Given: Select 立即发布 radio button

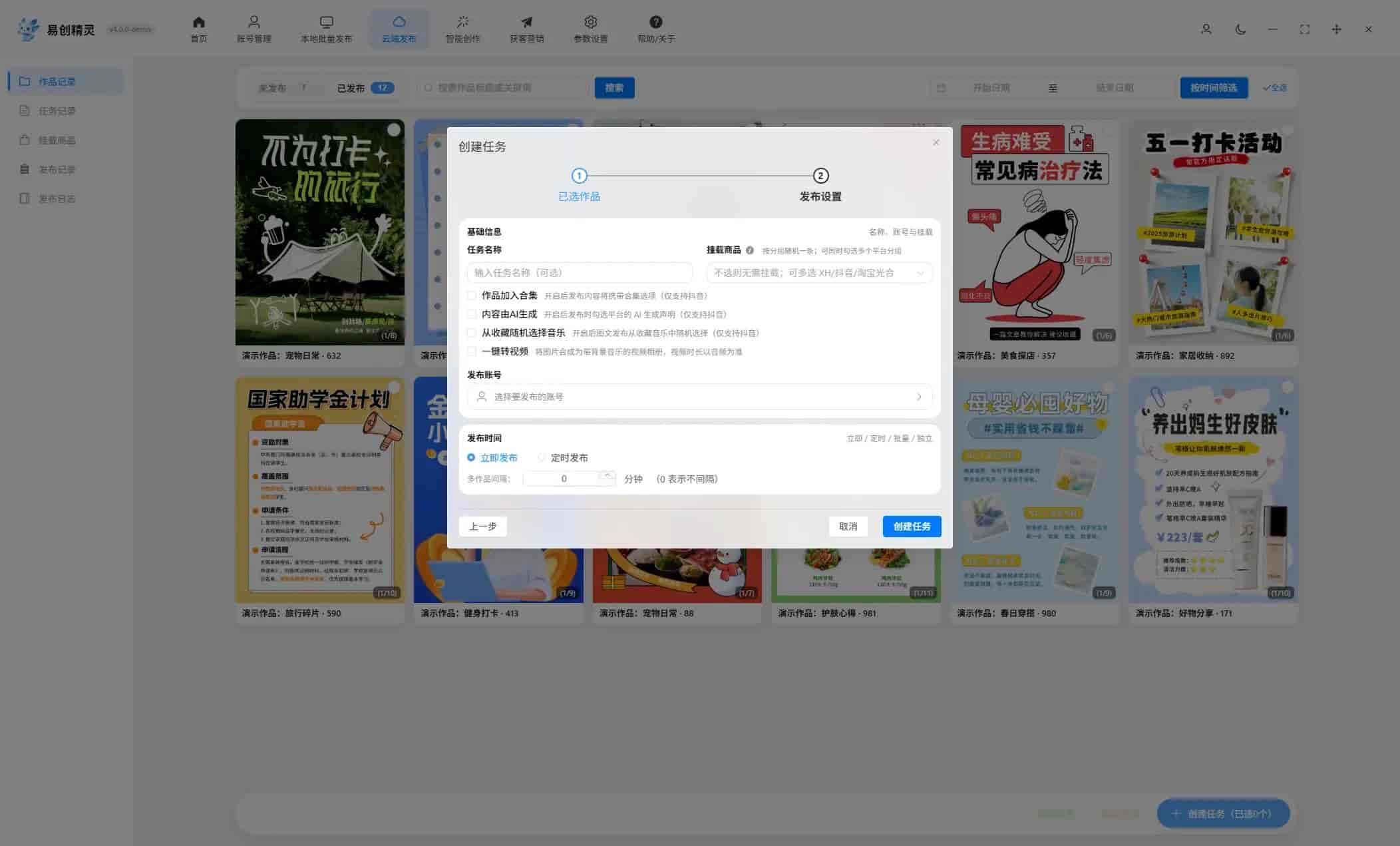Looking at the screenshot, I should click(x=471, y=458).
